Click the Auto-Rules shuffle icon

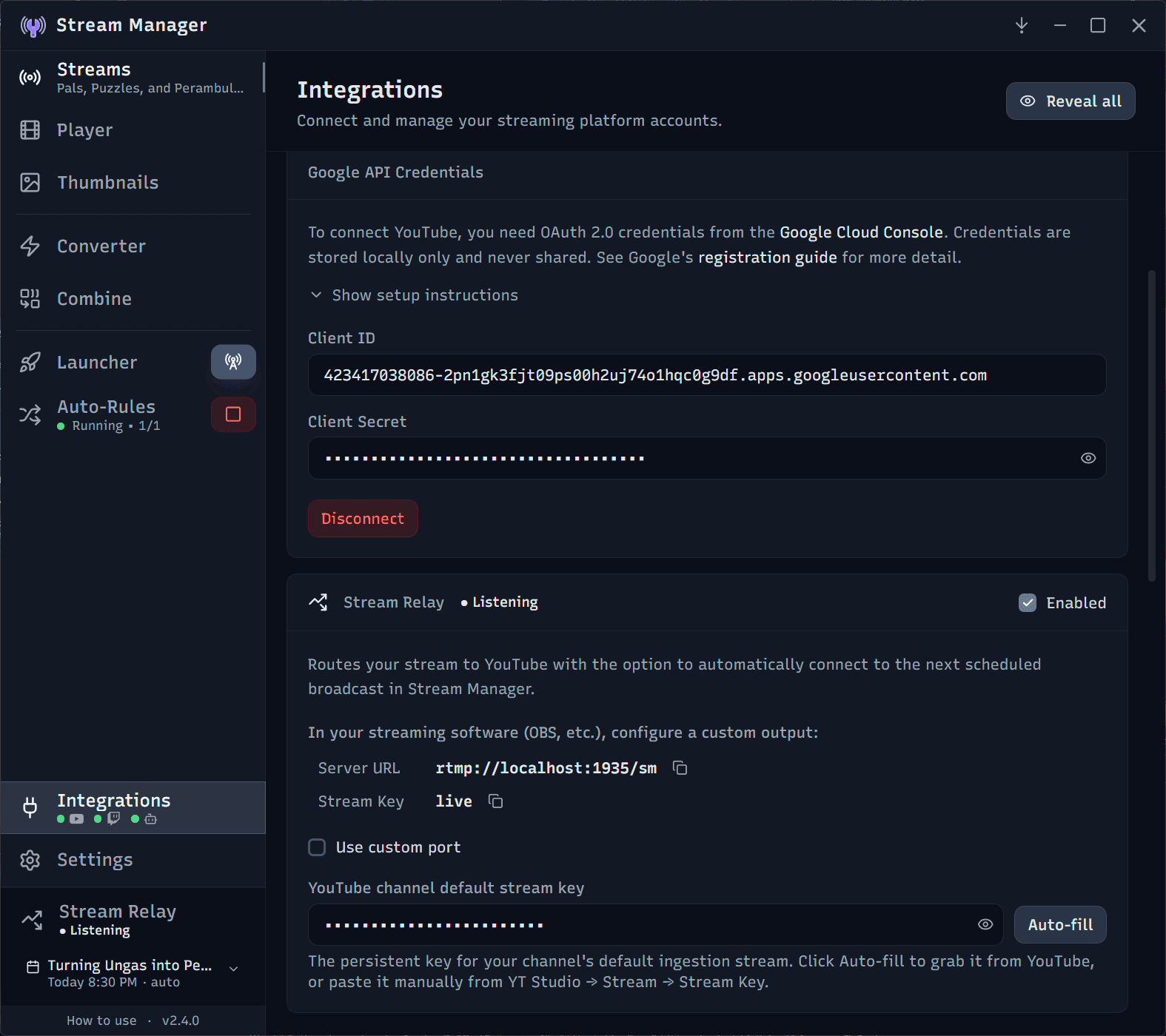click(30, 414)
